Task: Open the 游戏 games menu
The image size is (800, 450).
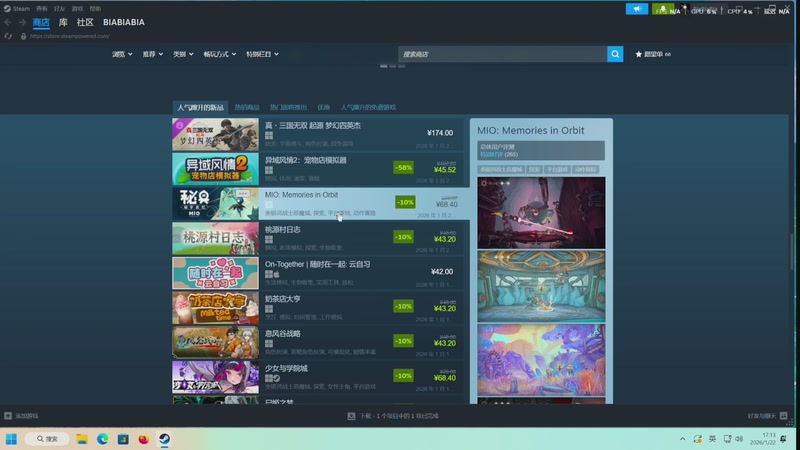Action: tap(78, 9)
